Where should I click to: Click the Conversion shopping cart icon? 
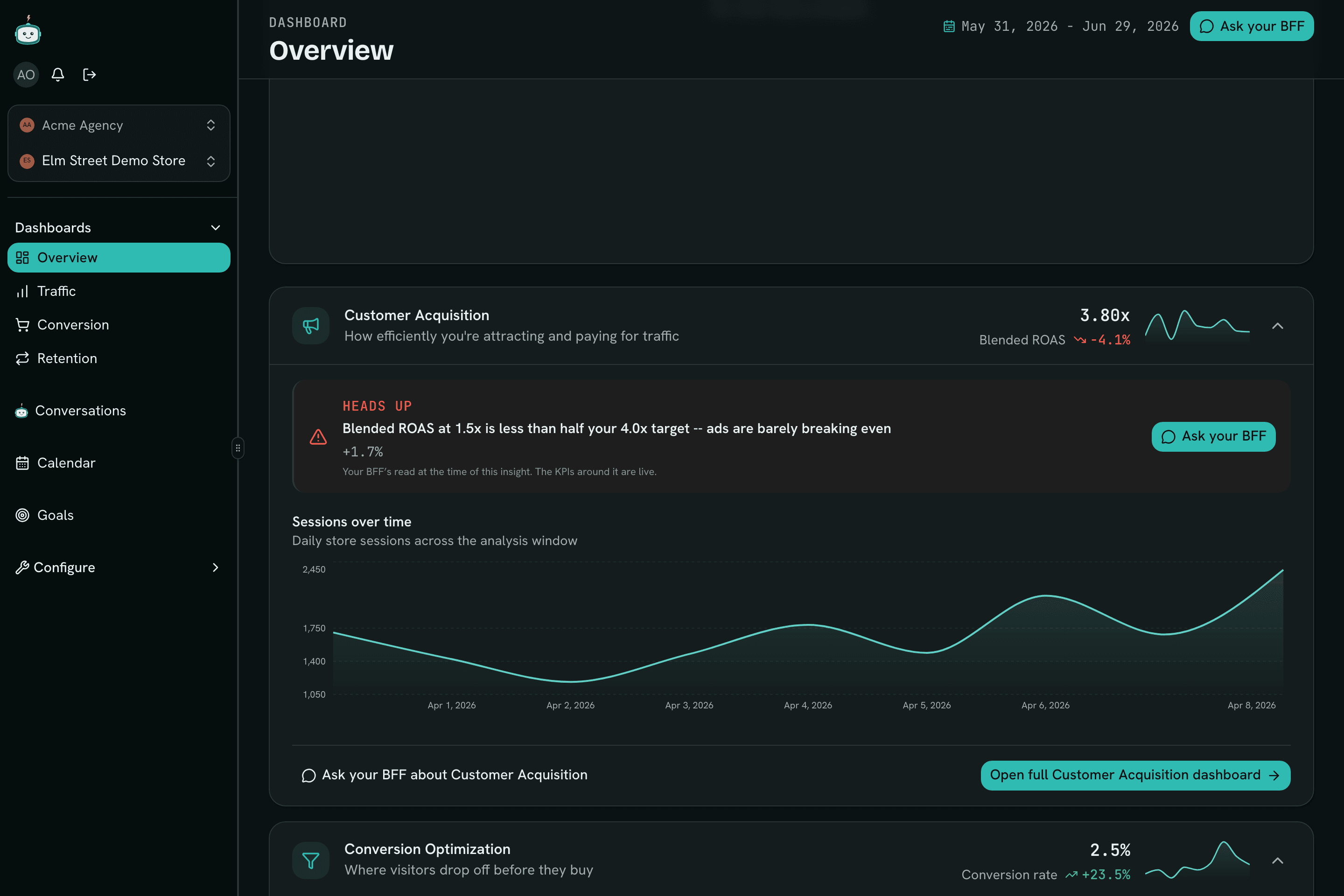coord(22,325)
